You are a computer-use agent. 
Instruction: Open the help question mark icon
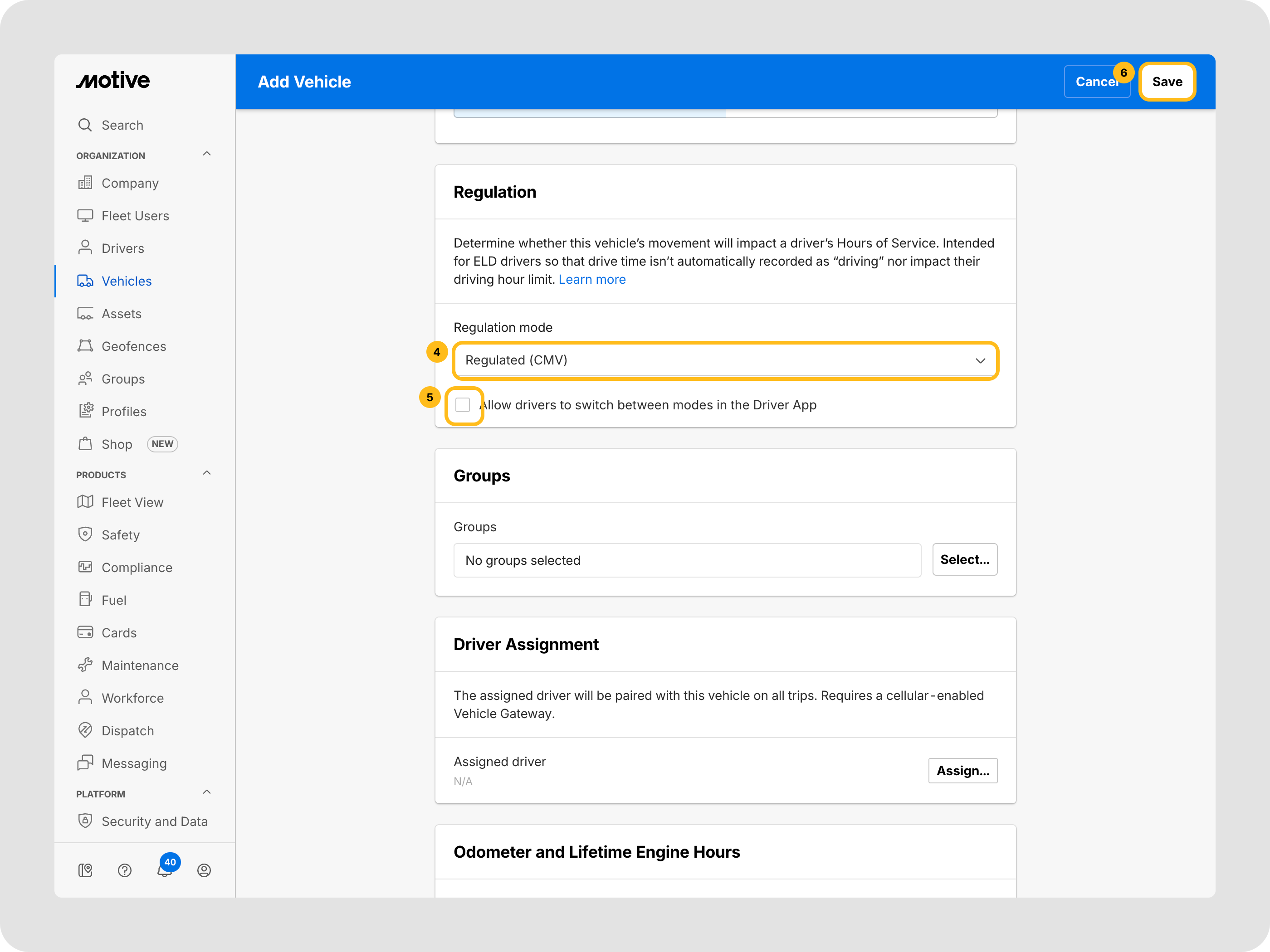125,870
